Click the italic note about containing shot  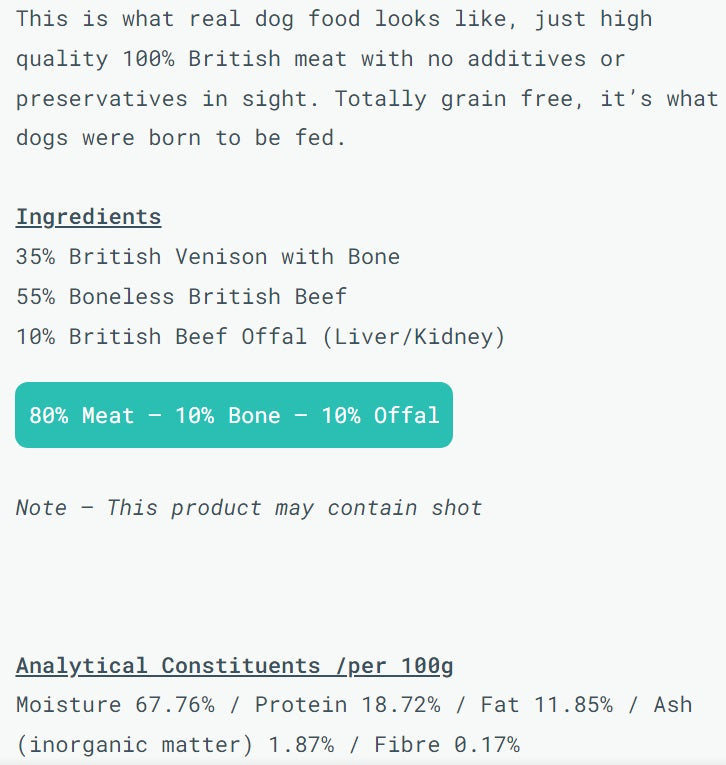[x=249, y=508]
